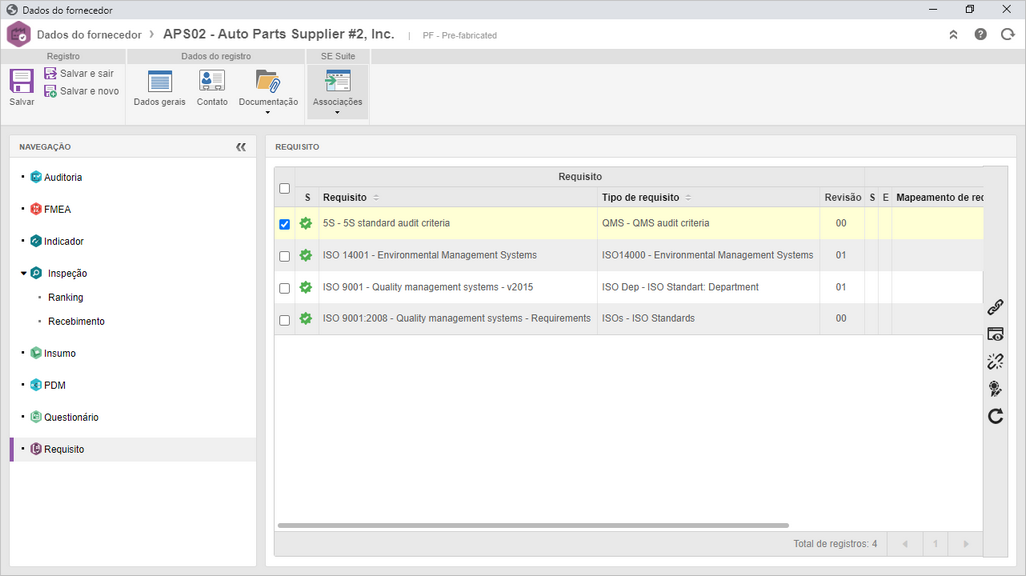Click status icon of ISO 9001 v2015 row
The height and width of the screenshot is (576, 1026).
pyautogui.click(x=306, y=287)
